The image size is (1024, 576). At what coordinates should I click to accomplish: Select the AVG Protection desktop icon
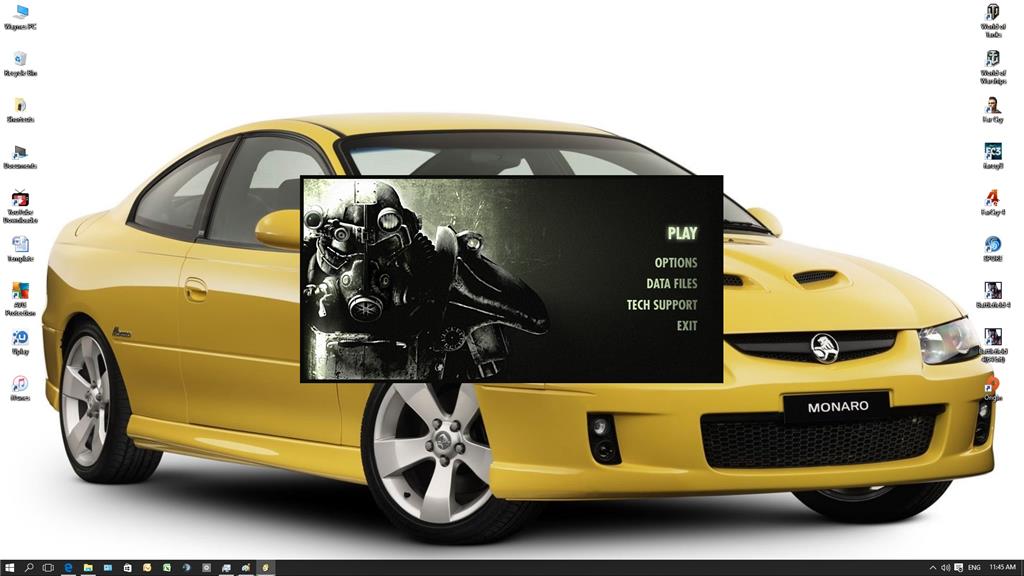[20, 299]
